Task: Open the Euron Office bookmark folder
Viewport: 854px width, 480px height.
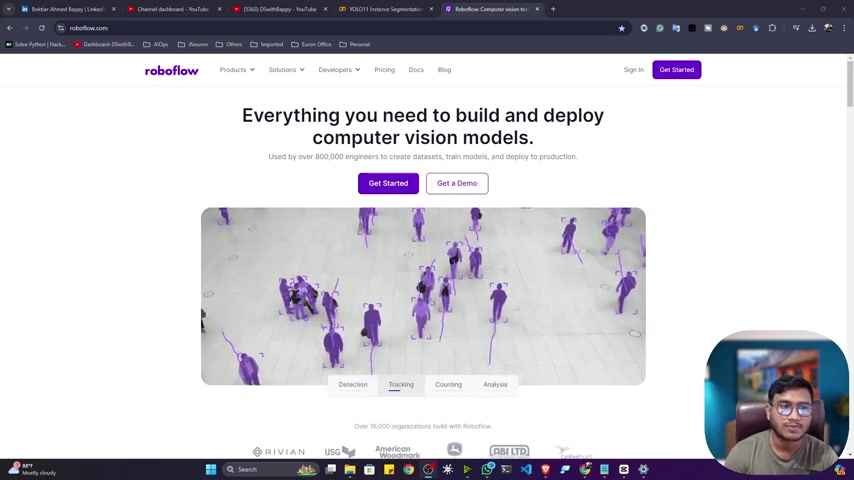Action: [x=311, y=44]
